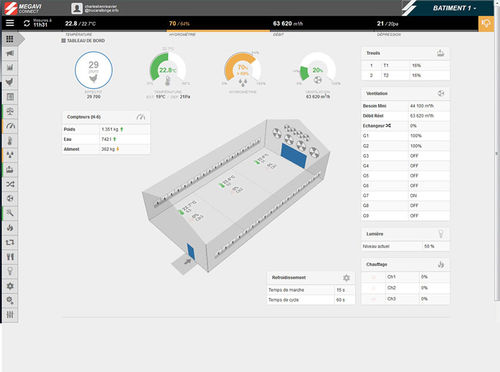Click the refresh measurements icon
The width and height of the screenshot is (500, 372).
tap(27, 23)
